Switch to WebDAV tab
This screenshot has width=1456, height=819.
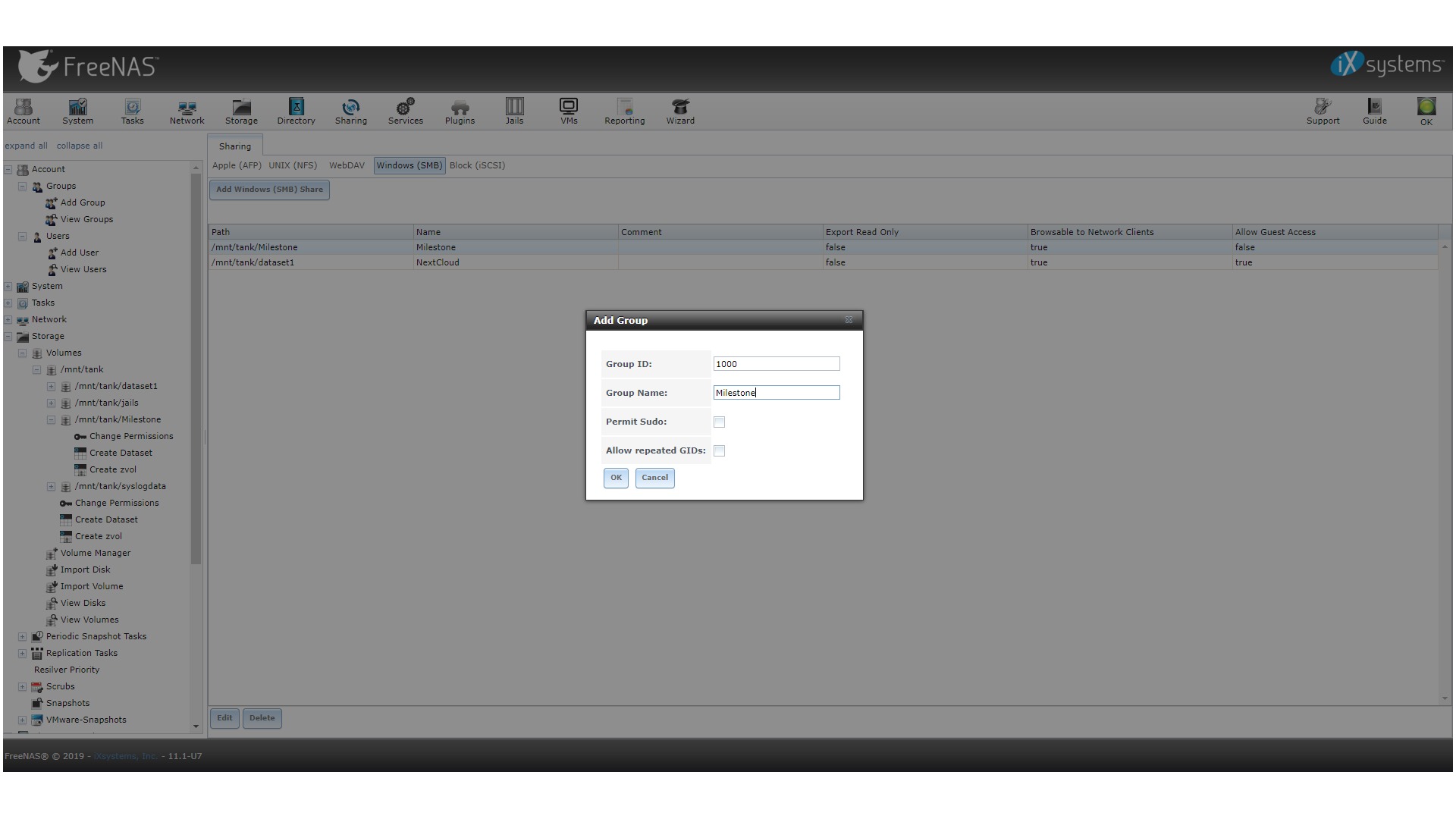[347, 165]
